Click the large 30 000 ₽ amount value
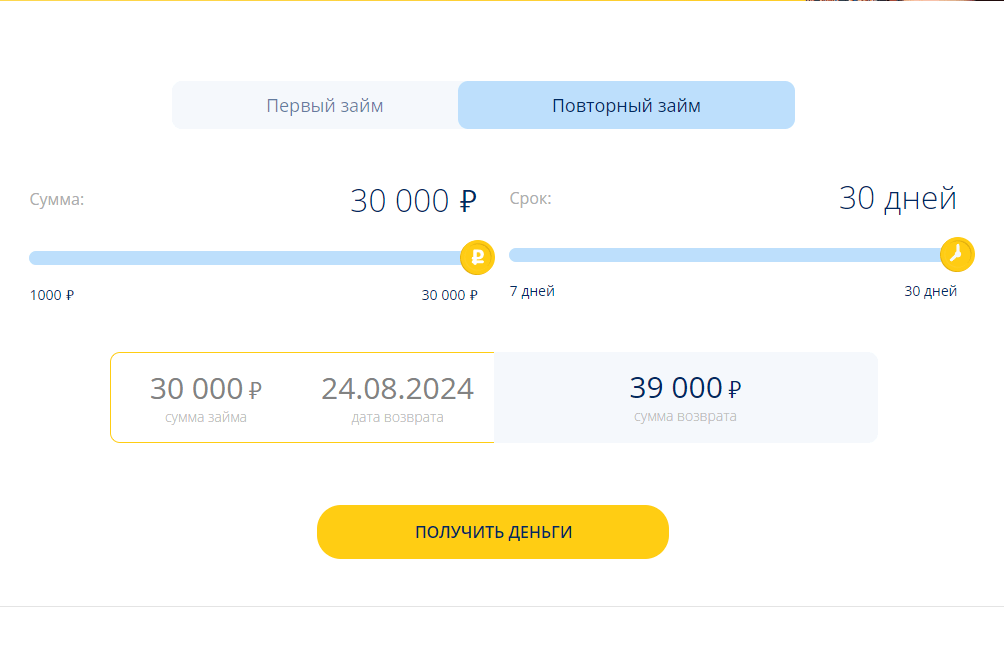Screen dimensions: 1004x647 pyautogui.click(x=414, y=201)
